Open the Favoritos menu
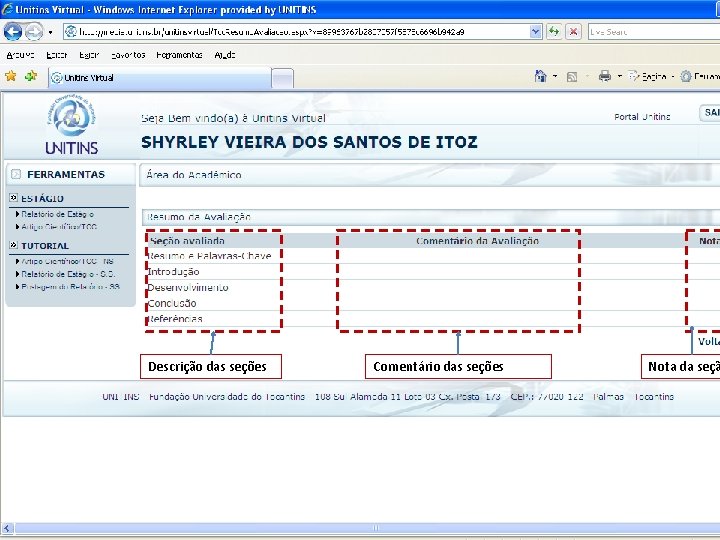This screenshot has height=540, width=720. point(128,55)
